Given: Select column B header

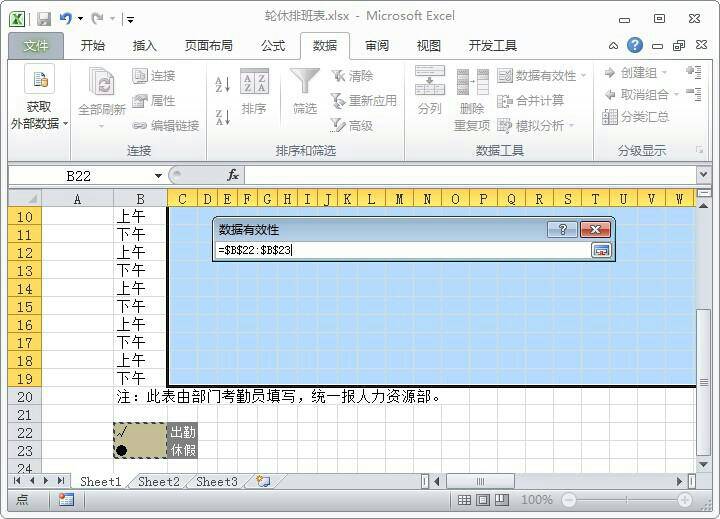Looking at the screenshot, I should pyautogui.click(x=140, y=198).
